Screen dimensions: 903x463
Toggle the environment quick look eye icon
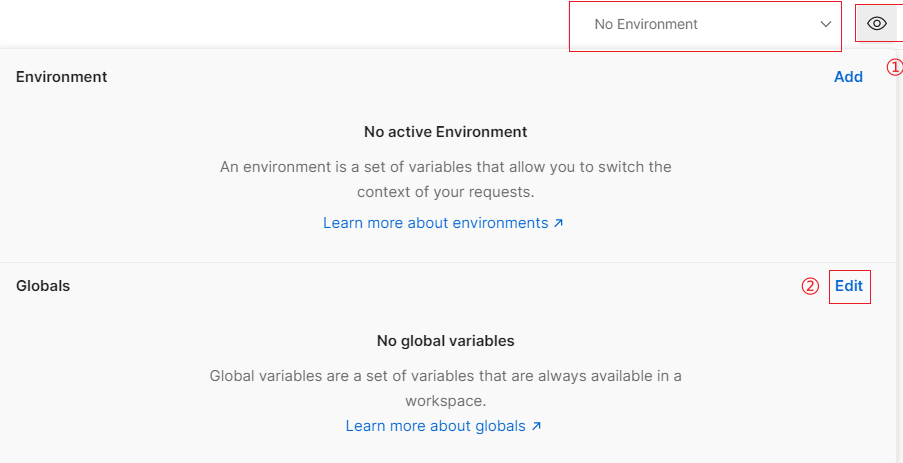click(x=877, y=24)
